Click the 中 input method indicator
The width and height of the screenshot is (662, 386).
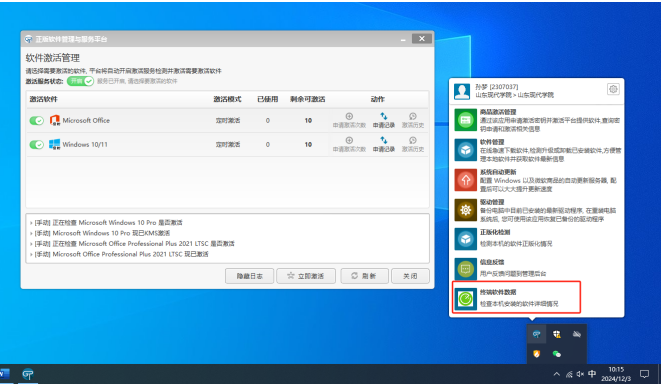(592, 374)
